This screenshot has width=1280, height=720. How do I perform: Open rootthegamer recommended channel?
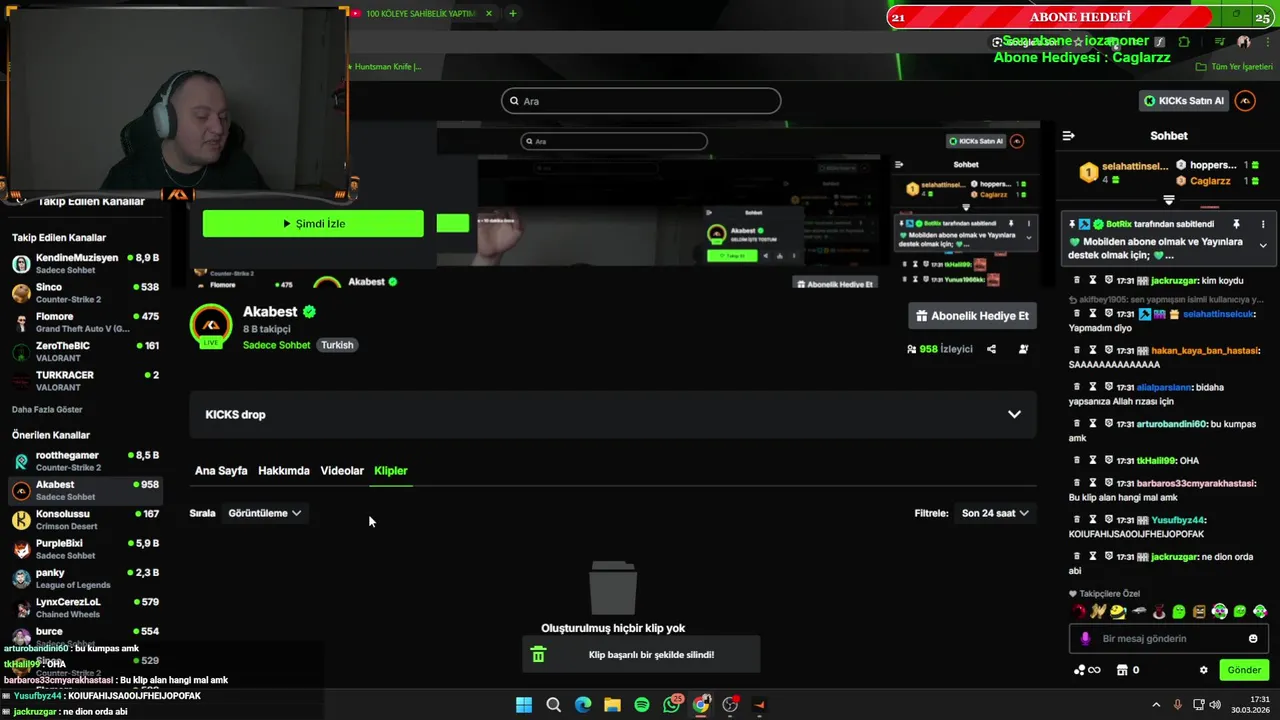click(x=85, y=461)
